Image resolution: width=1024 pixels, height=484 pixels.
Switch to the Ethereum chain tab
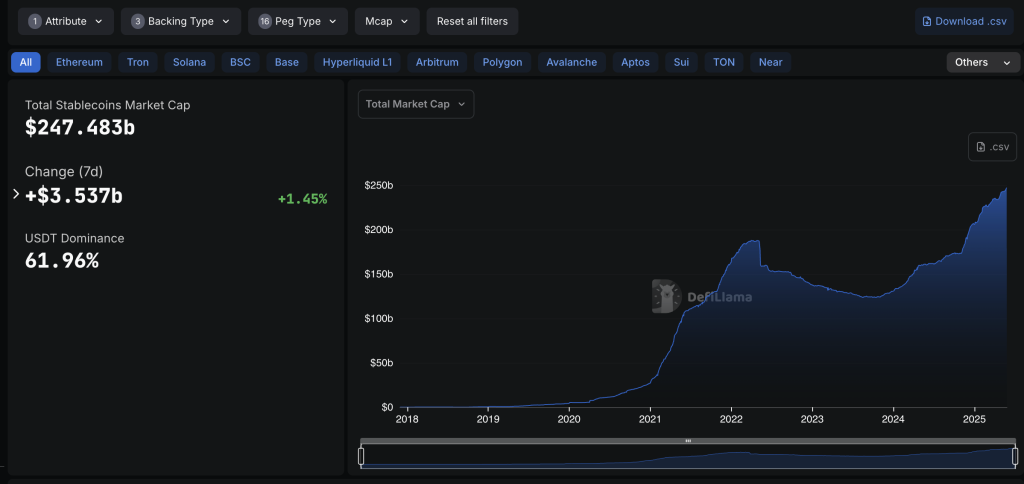(79, 62)
